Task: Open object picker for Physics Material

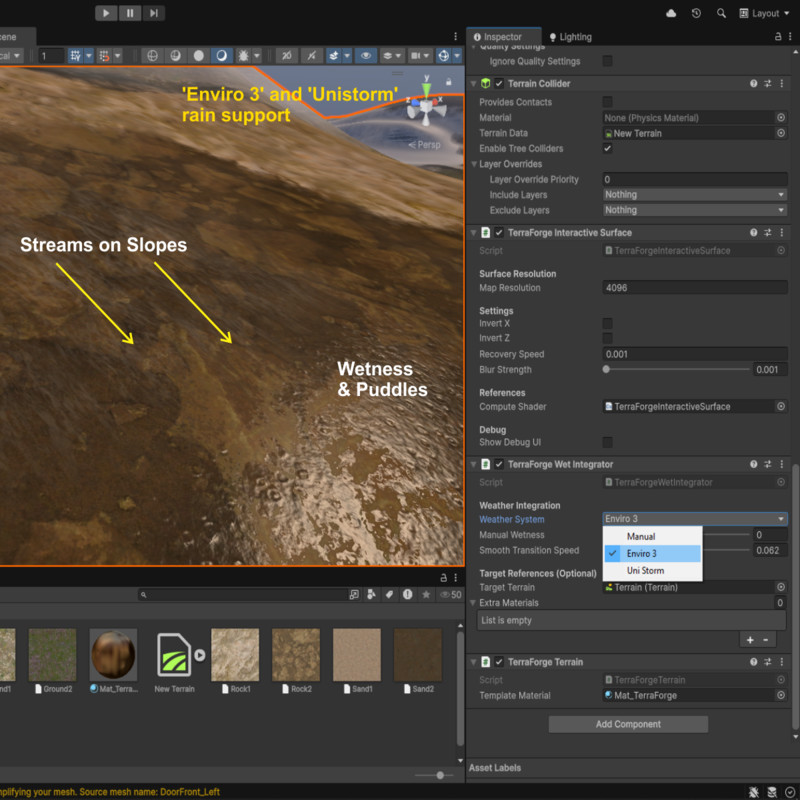Action: tap(781, 118)
